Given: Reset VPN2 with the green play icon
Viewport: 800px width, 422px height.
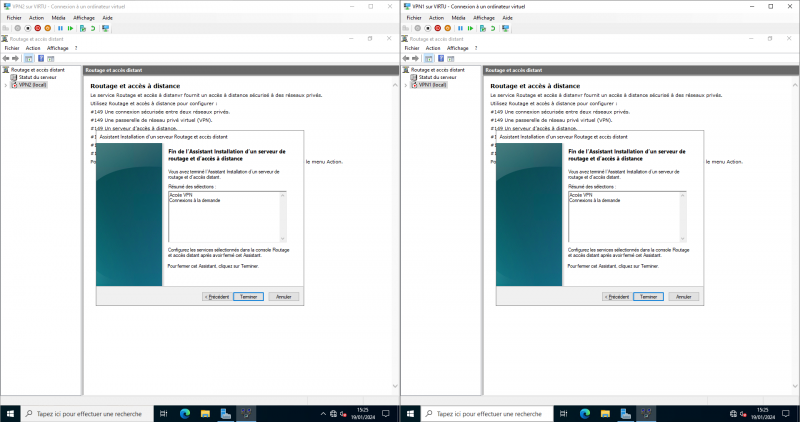Looking at the screenshot, I should (x=70, y=29).
